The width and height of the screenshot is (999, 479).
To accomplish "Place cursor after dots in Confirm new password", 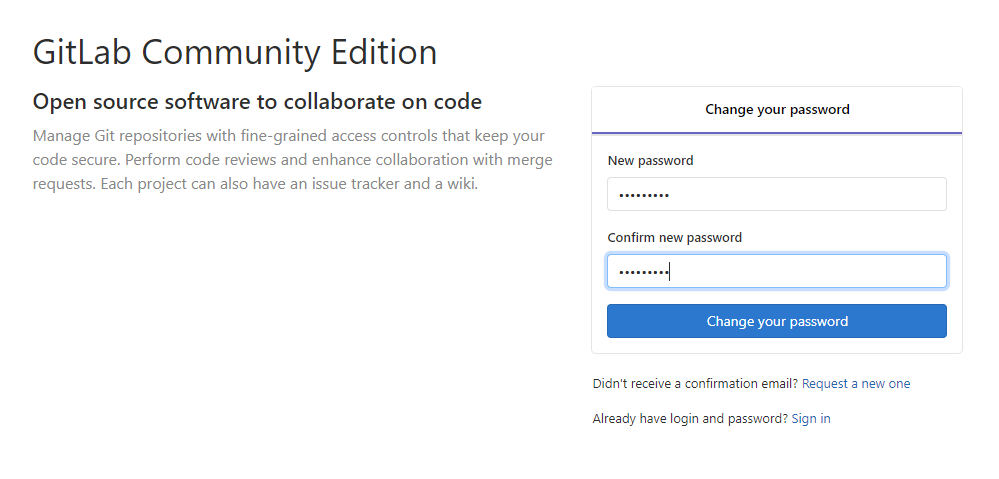I will pyautogui.click(x=670, y=271).
